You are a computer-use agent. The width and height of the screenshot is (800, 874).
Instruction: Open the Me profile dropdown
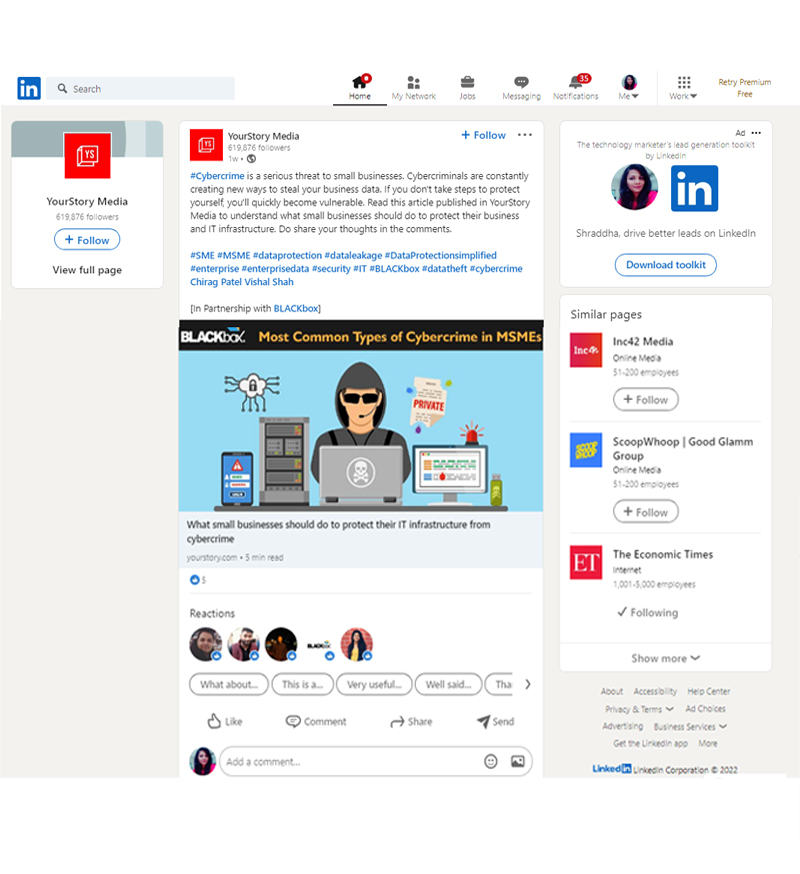[630, 88]
